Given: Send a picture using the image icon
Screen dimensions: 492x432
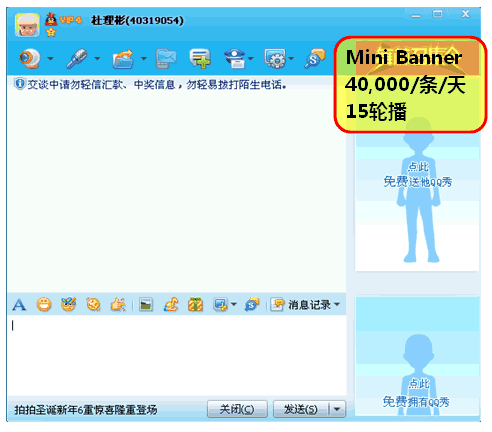Looking at the screenshot, I should tap(146, 305).
